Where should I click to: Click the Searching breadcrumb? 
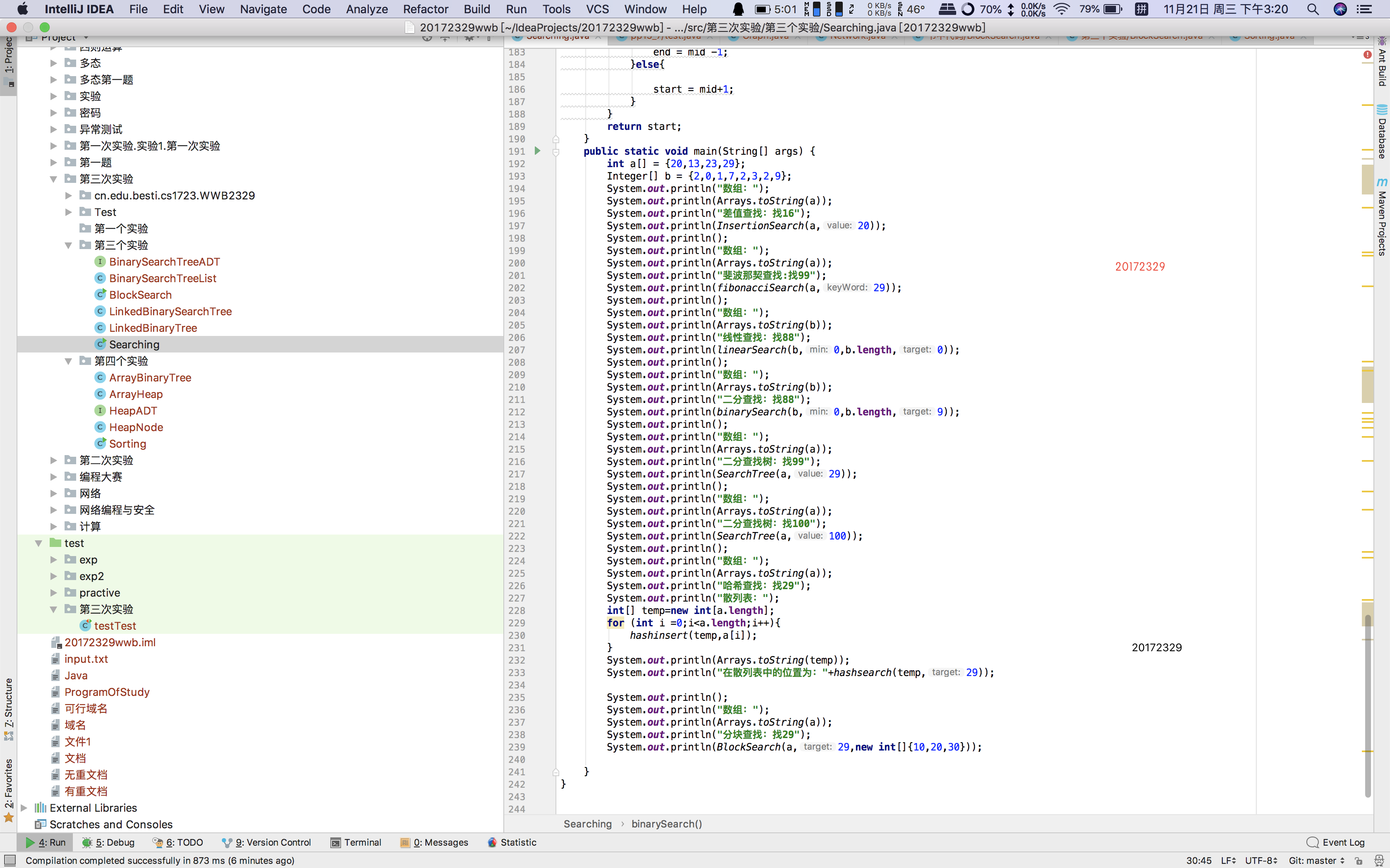588,824
